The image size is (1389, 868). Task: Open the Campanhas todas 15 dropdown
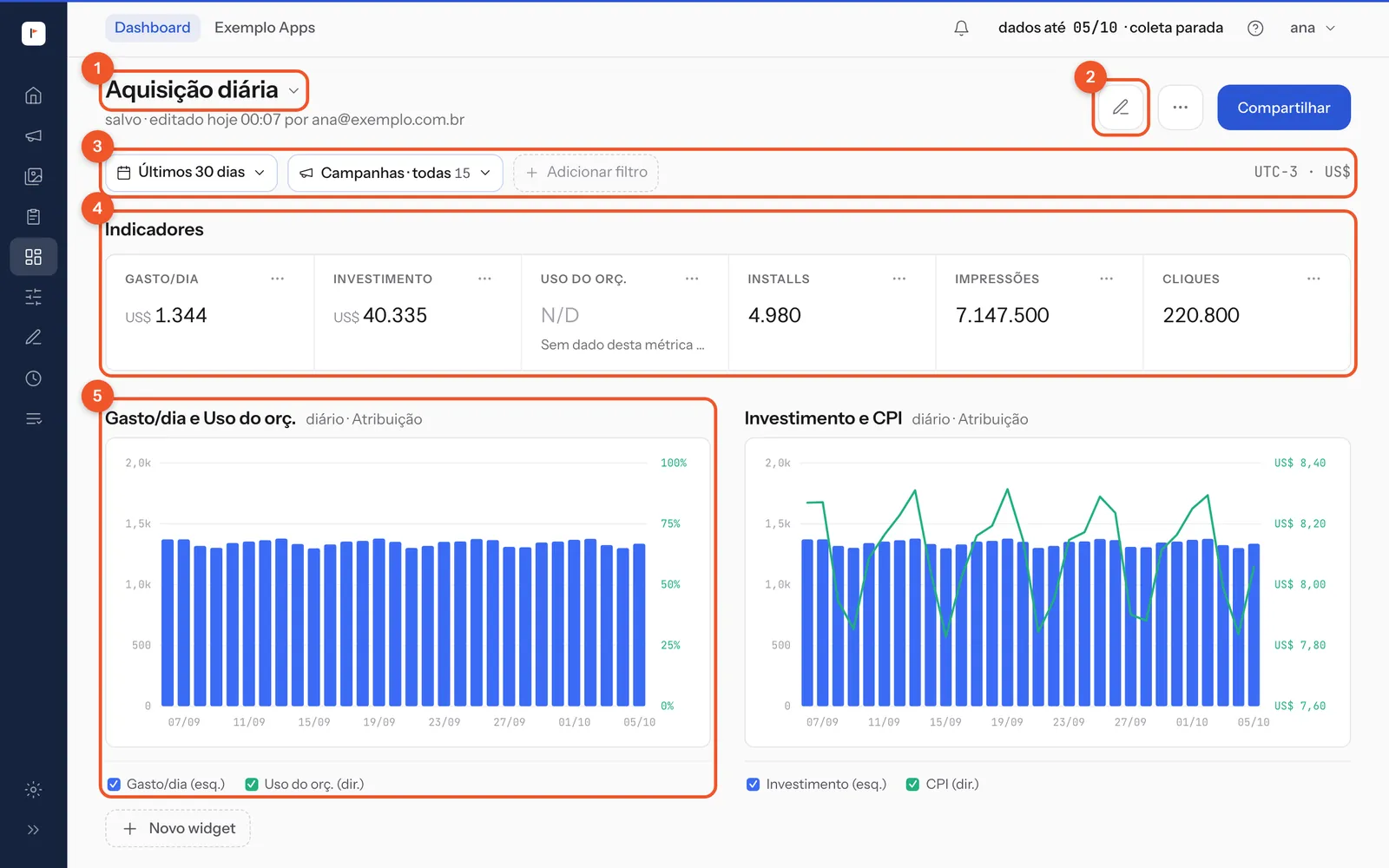pyautogui.click(x=395, y=173)
